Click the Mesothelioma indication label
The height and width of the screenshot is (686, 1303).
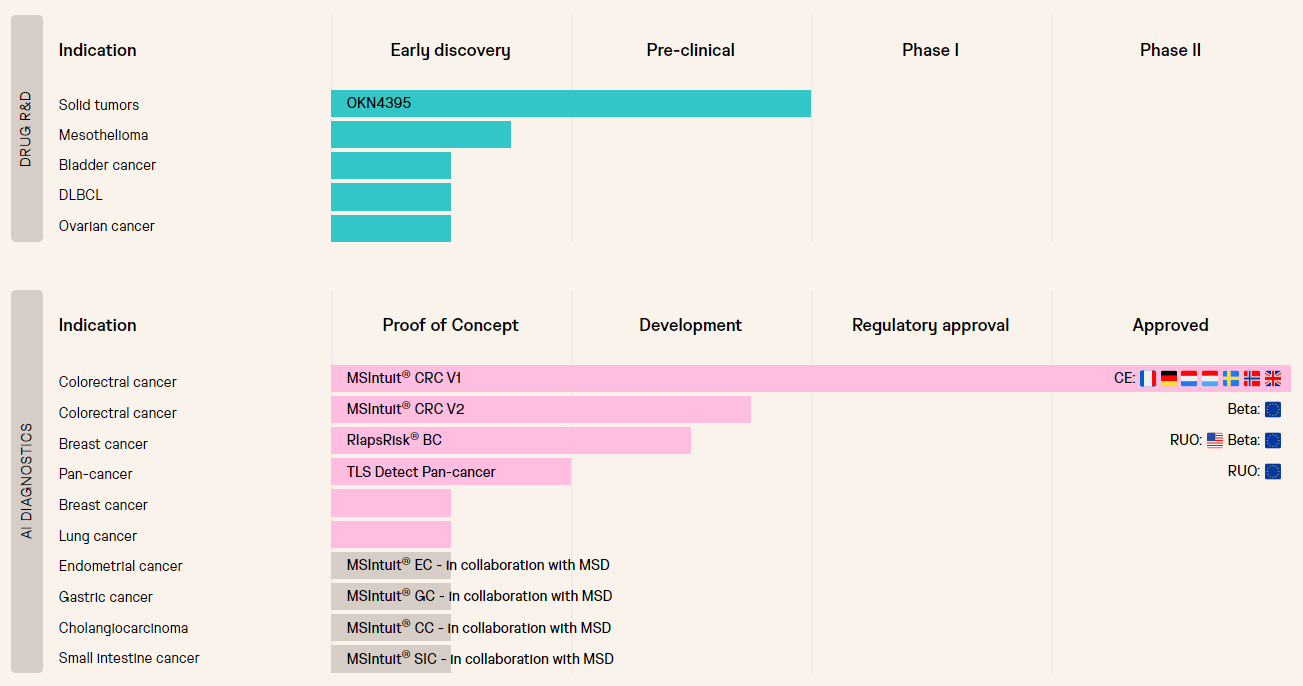(104, 135)
